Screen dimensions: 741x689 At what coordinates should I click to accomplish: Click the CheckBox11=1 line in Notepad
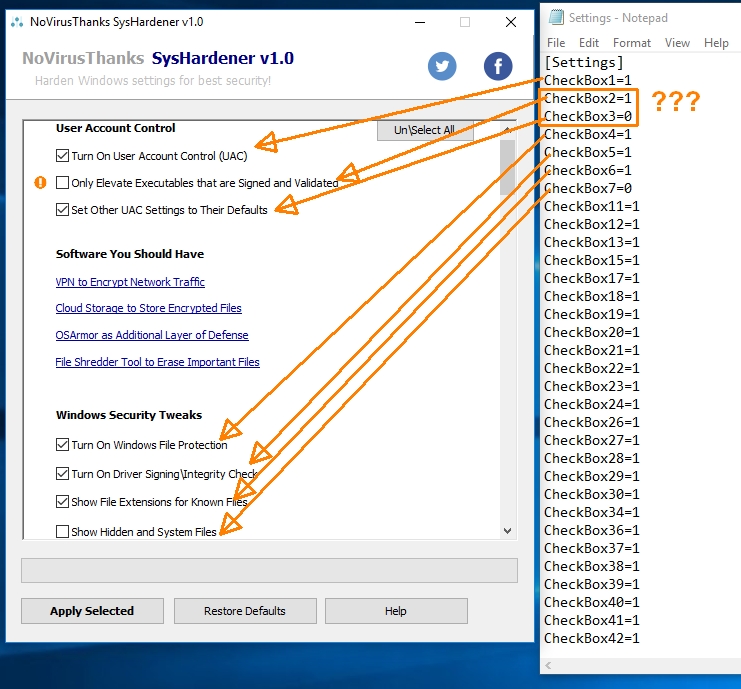point(592,207)
